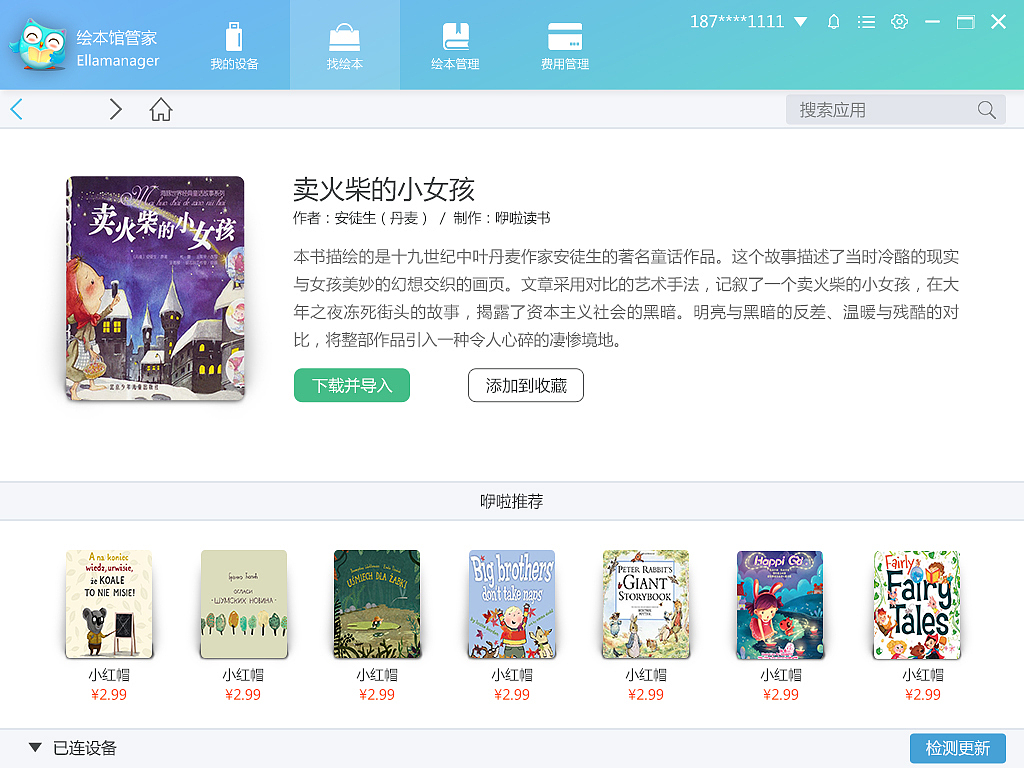The height and width of the screenshot is (768, 1024).
Task: Click the home navigation icon
Action: 160,110
